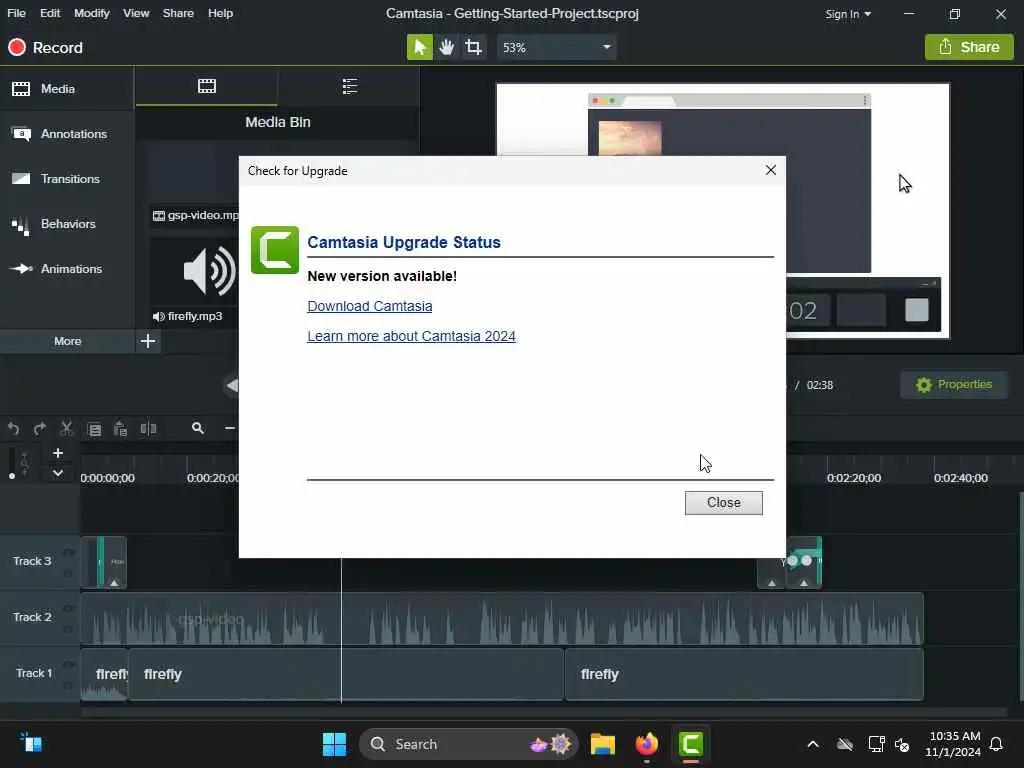Click the Paste icon in timeline toolbar
Image resolution: width=1024 pixels, height=768 pixels.
point(120,428)
